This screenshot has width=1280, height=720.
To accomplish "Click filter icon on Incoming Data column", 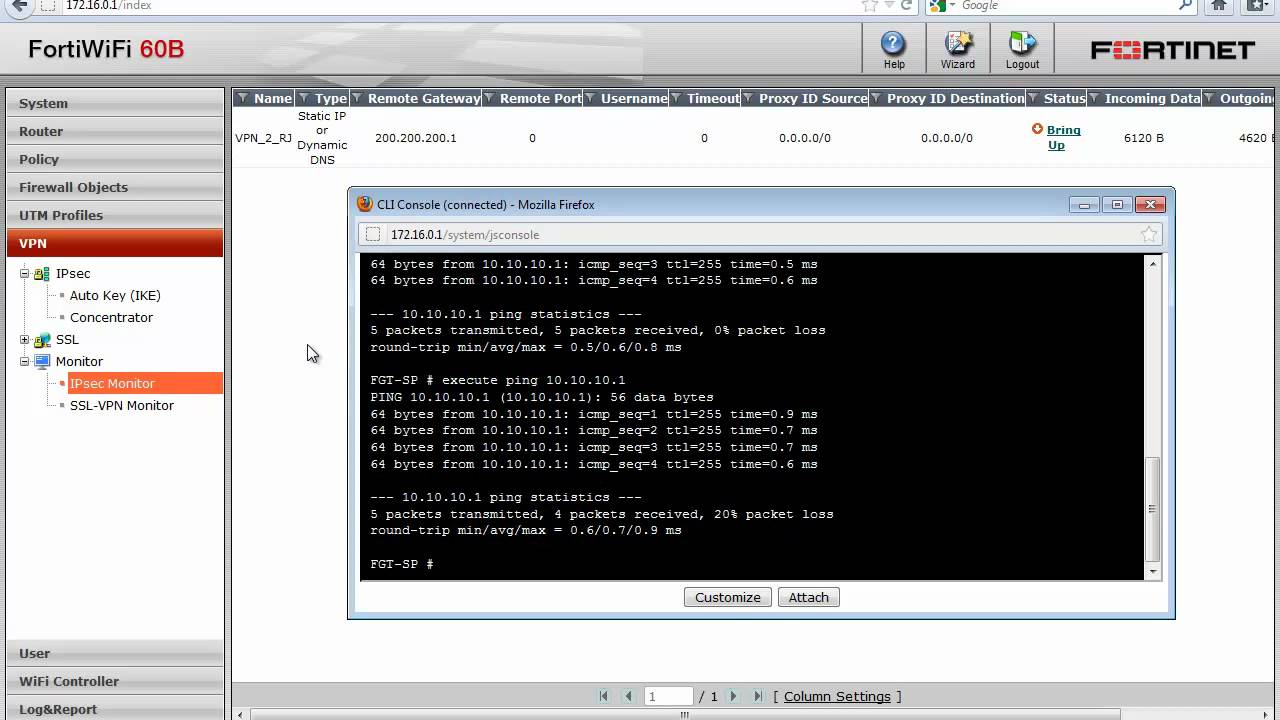I will [1094, 98].
